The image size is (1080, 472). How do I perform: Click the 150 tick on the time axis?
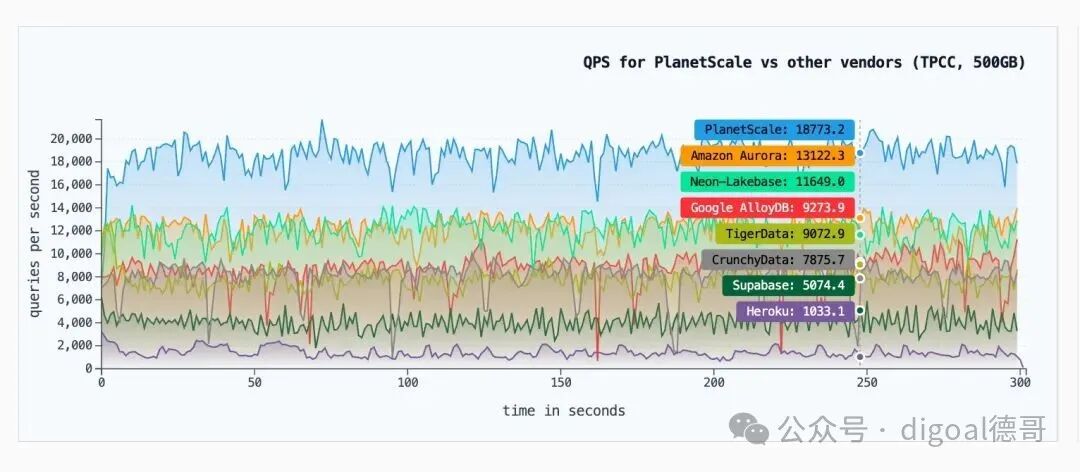pos(561,382)
